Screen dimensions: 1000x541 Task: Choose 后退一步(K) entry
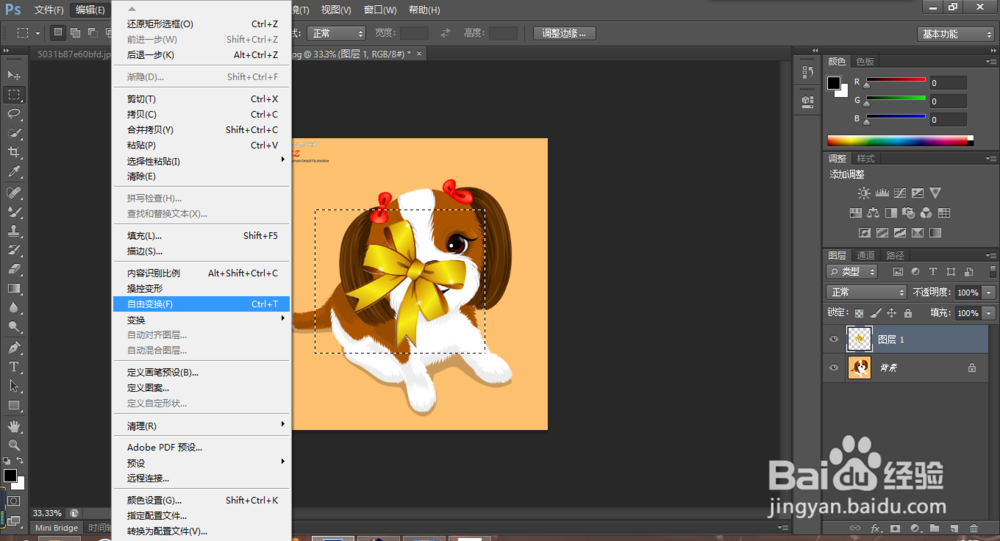pyautogui.click(x=201, y=55)
